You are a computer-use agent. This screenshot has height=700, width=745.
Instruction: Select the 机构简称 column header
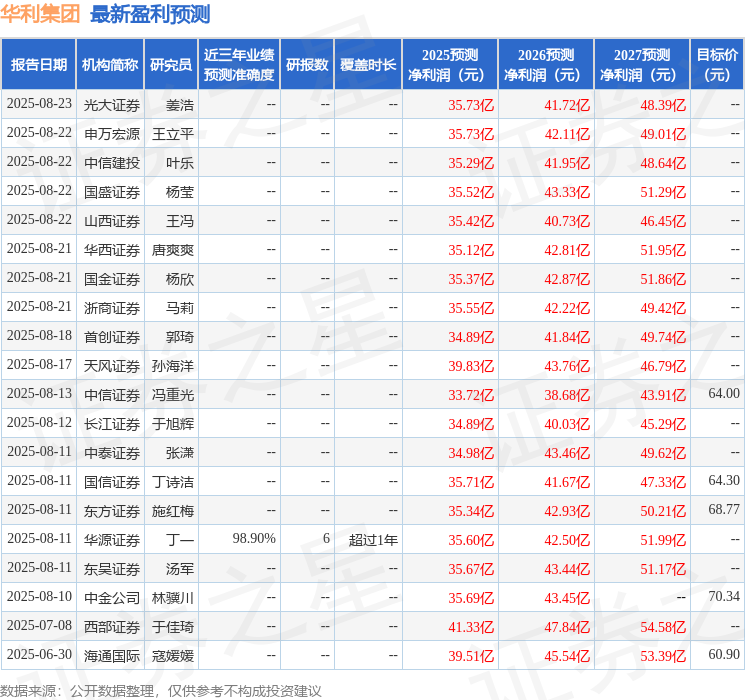point(110,65)
